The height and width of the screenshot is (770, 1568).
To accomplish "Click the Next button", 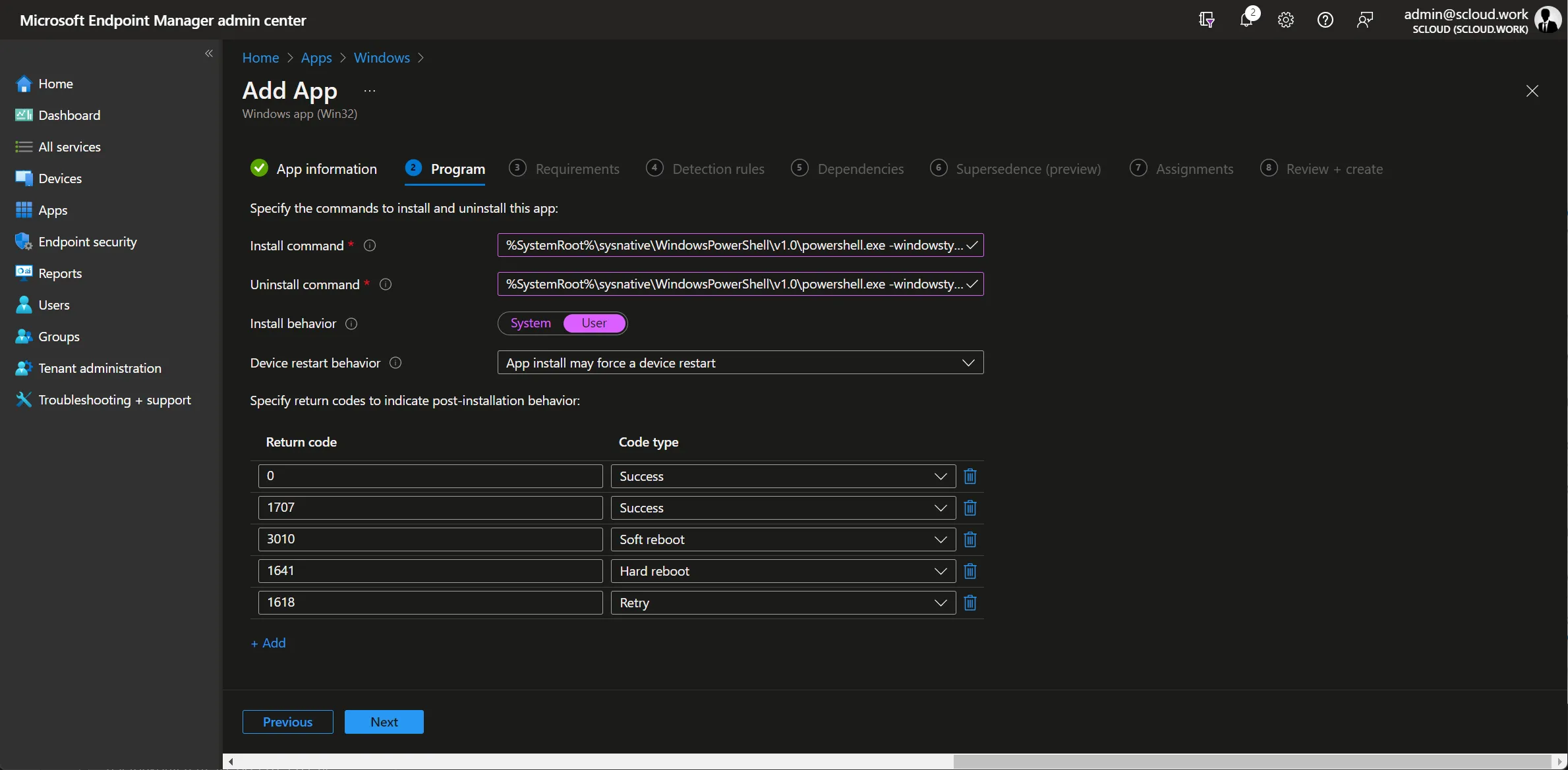I will (x=384, y=722).
